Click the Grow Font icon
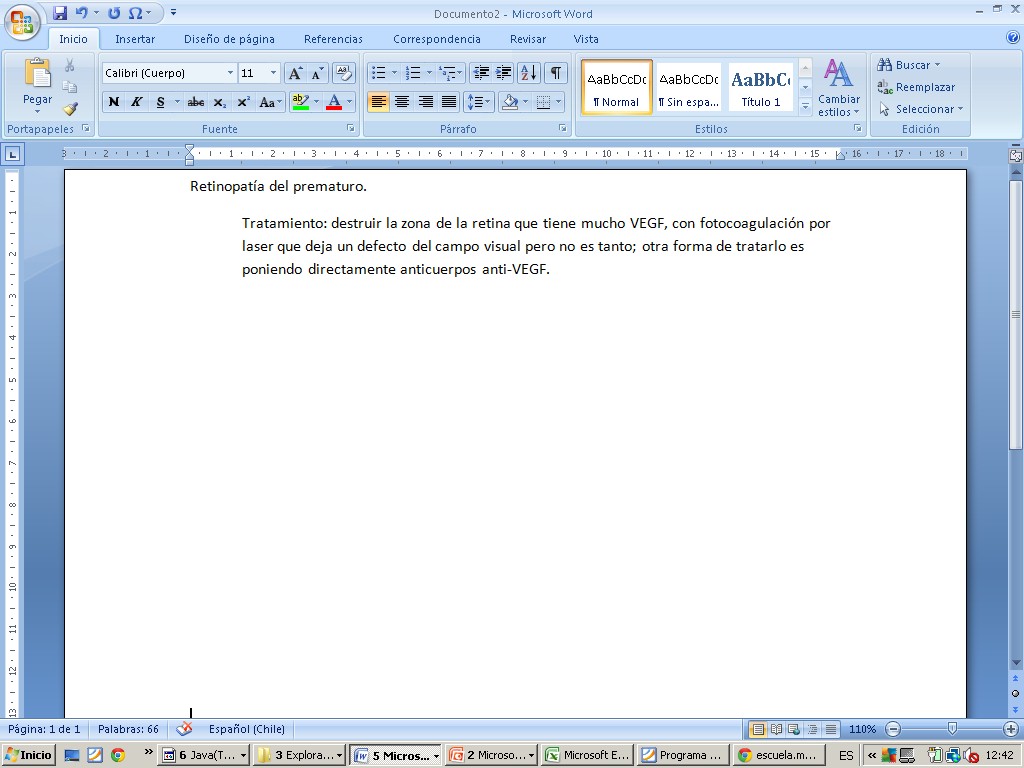The width and height of the screenshot is (1024, 768). (295, 73)
